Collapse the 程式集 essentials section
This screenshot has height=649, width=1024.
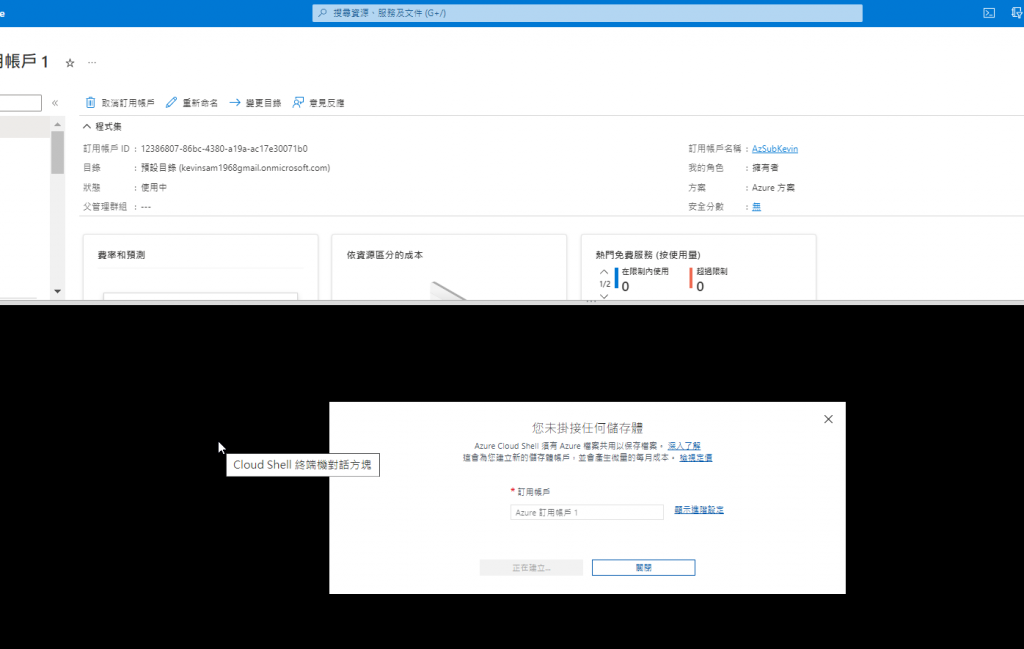pyautogui.click(x=87, y=127)
